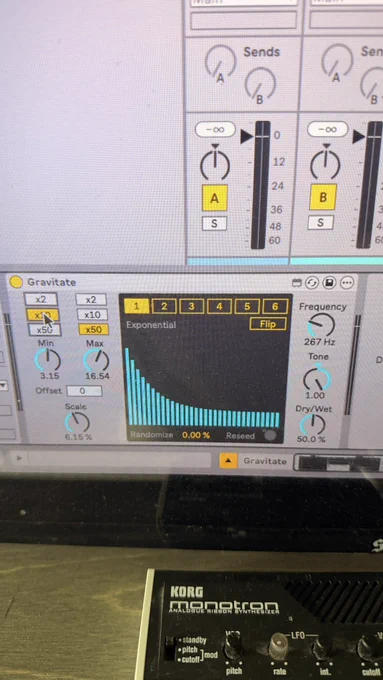Click orange triangle button beside Gravitate title
The image size is (383, 680).
coord(229,461)
